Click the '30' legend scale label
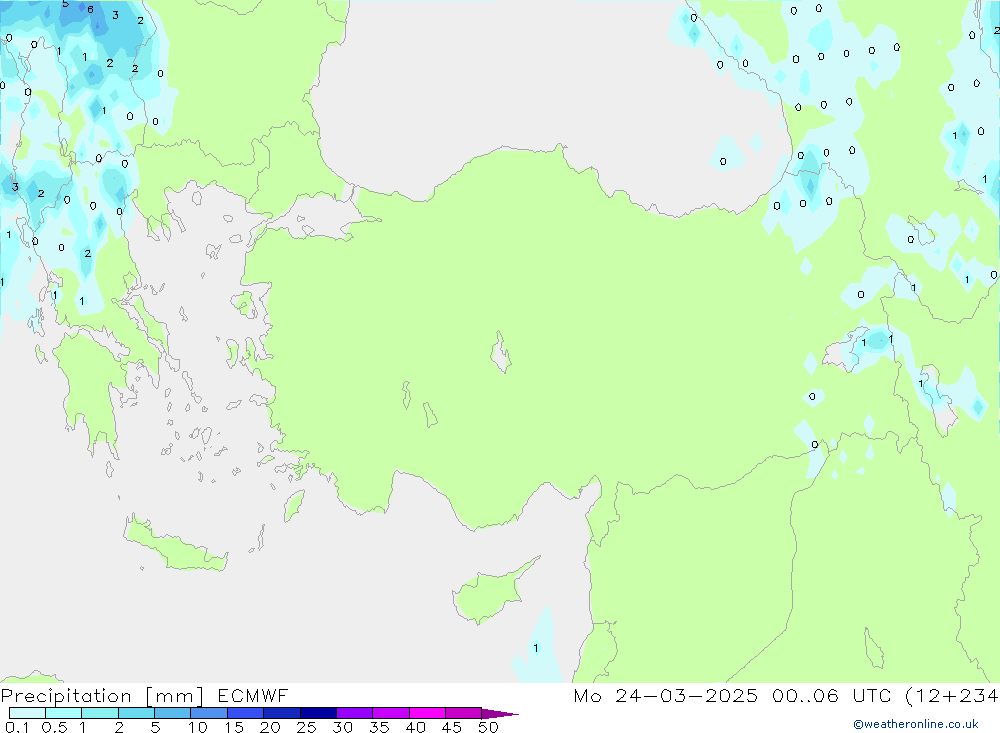The width and height of the screenshot is (1000, 733). click(x=343, y=727)
